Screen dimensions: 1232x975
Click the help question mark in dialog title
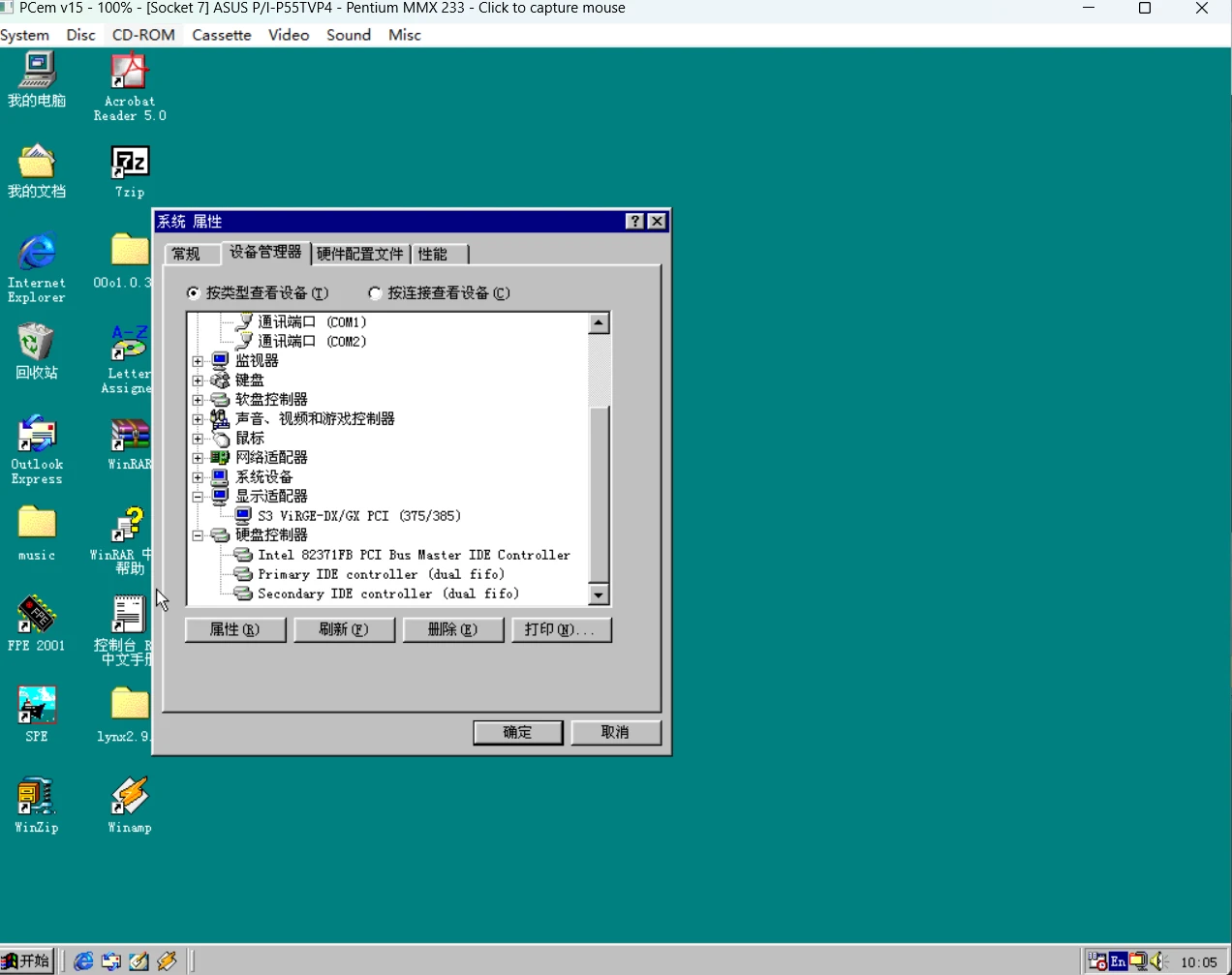(x=634, y=222)
